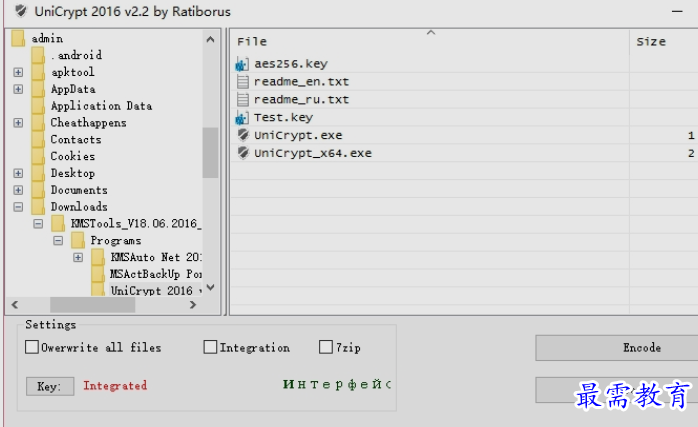Select the UniCrypt.exe file name

tap(298, 135)
